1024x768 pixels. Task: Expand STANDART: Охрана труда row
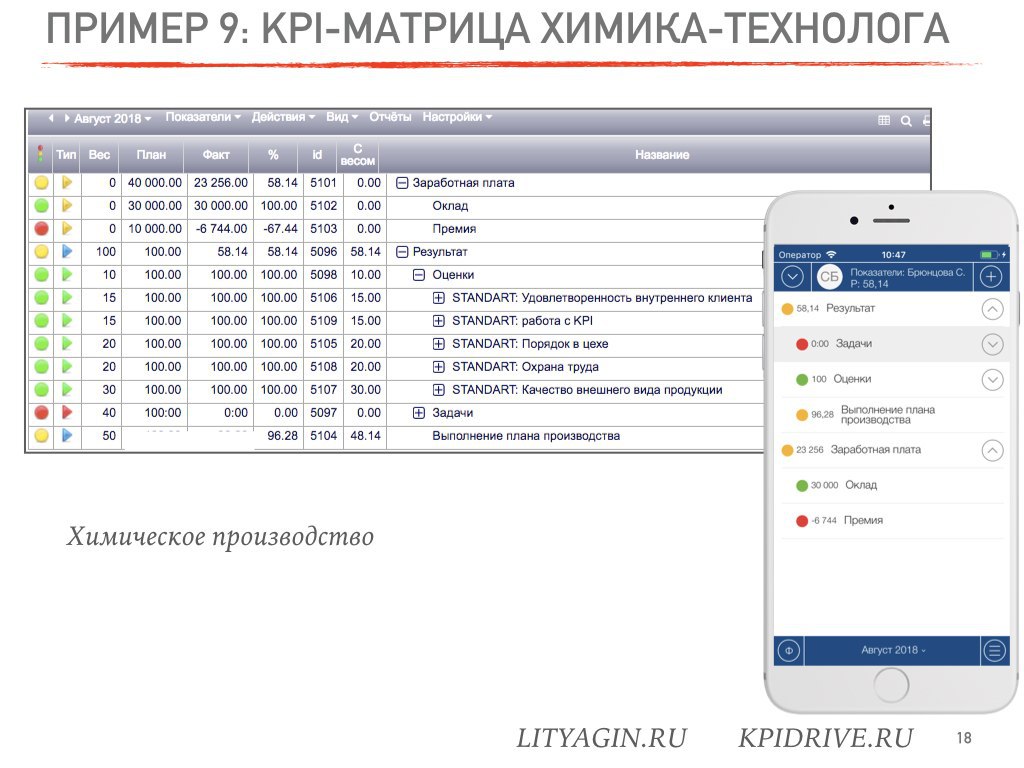(438, 367)
